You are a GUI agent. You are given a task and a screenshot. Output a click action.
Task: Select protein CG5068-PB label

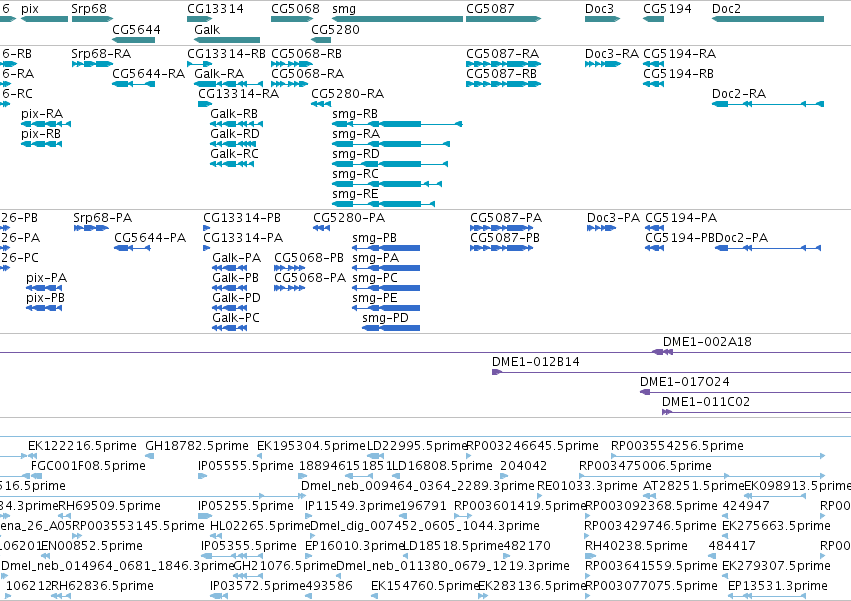(309, 258)
